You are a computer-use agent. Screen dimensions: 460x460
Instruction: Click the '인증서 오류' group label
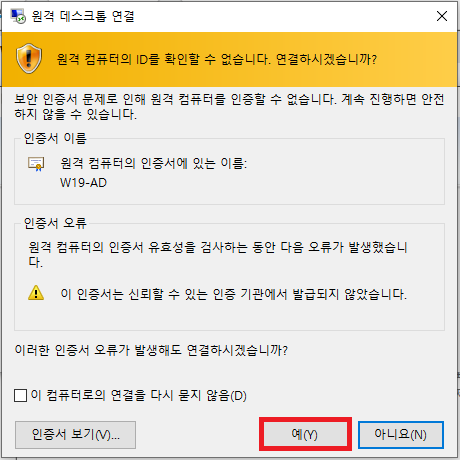[x=55, y=223]
